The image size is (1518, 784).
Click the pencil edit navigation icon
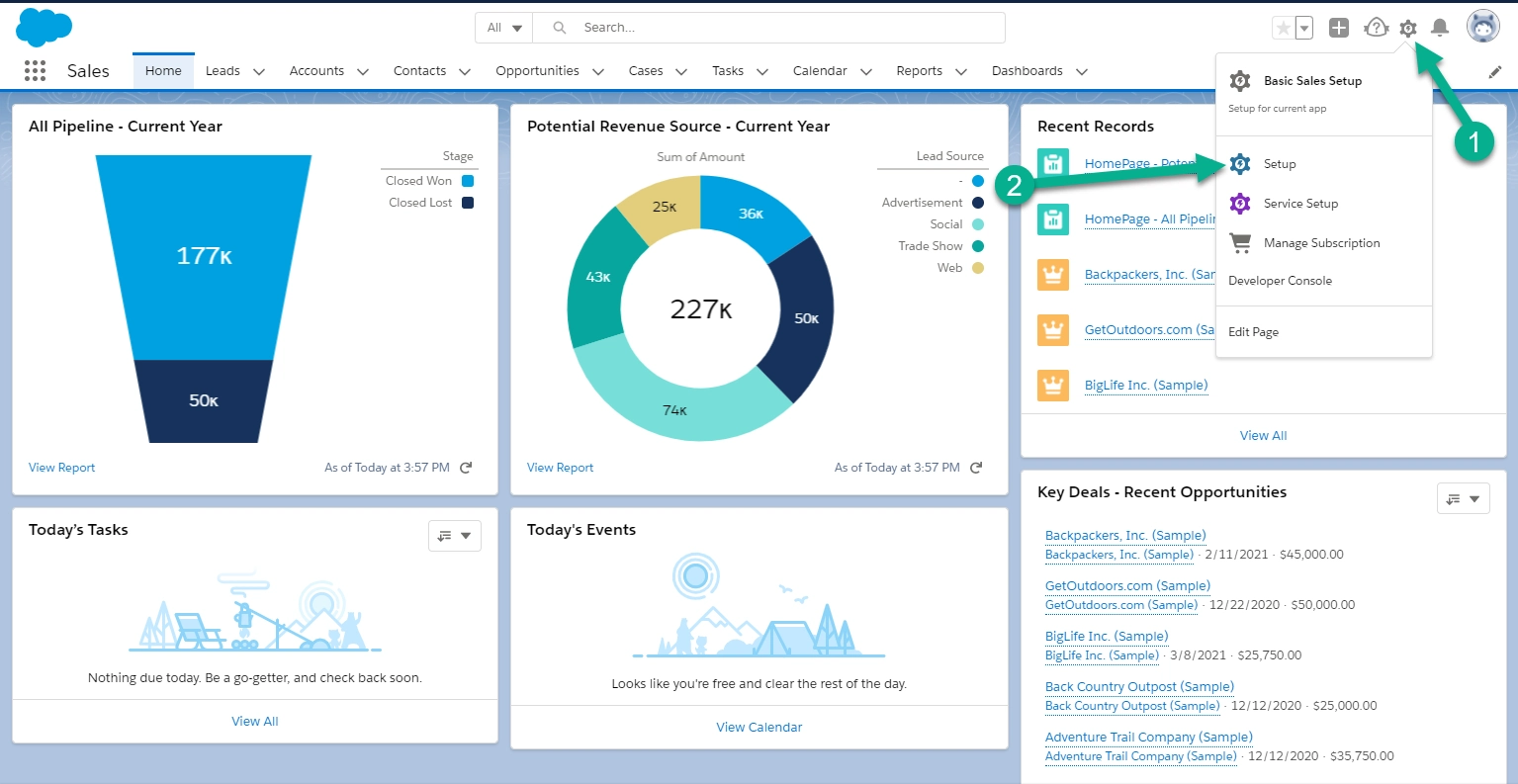1494,71
